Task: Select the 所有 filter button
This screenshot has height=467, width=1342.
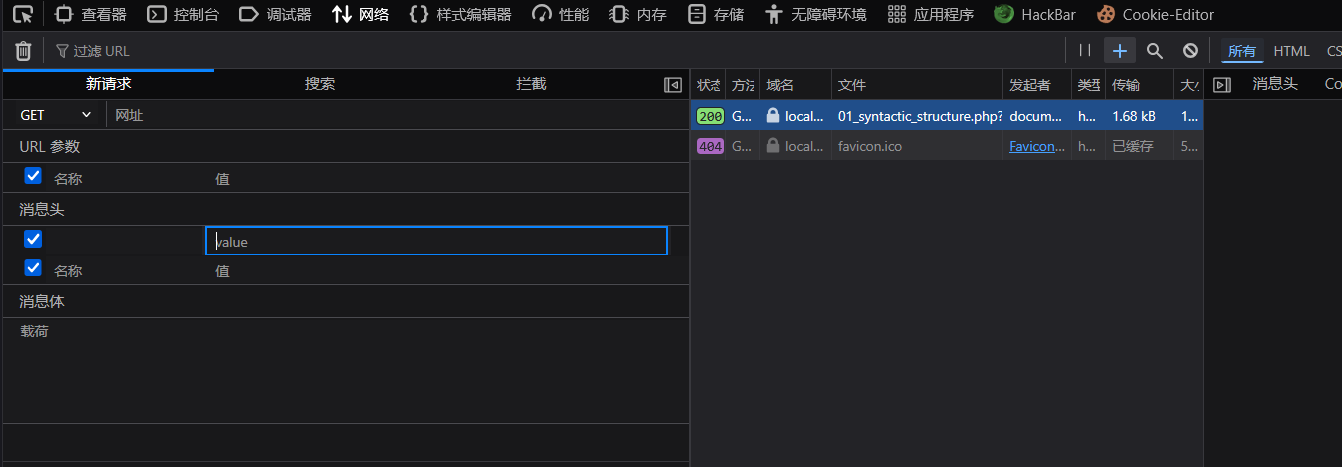Action: [1242, 51]
